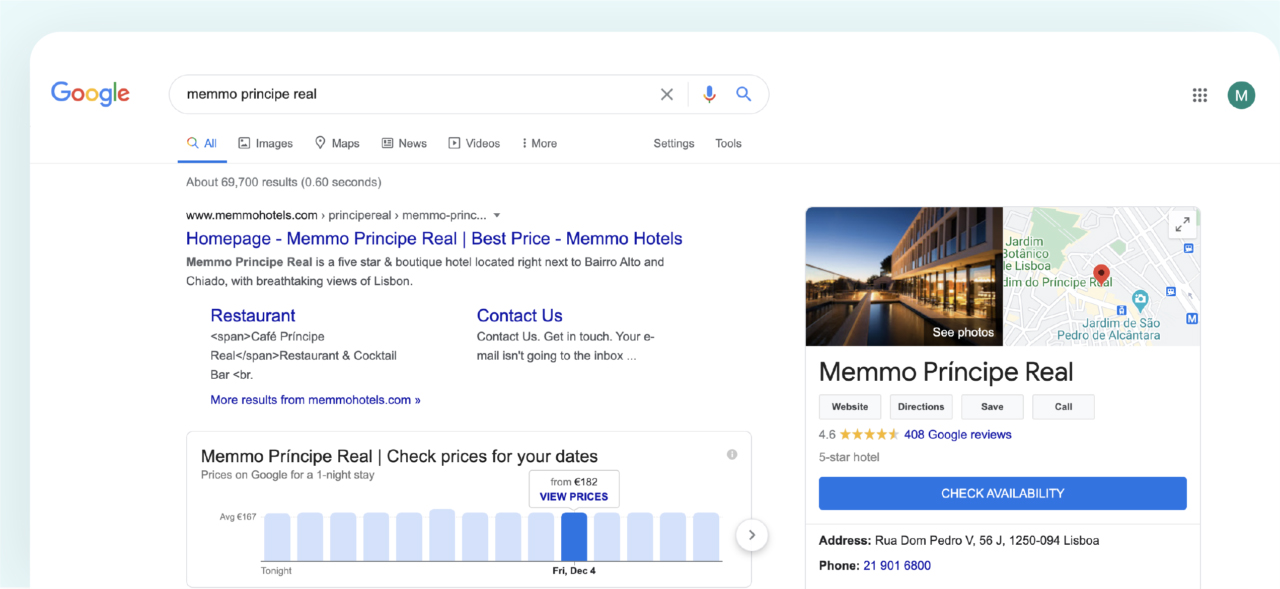Open the account avatar labeled M

[1241, 95]
